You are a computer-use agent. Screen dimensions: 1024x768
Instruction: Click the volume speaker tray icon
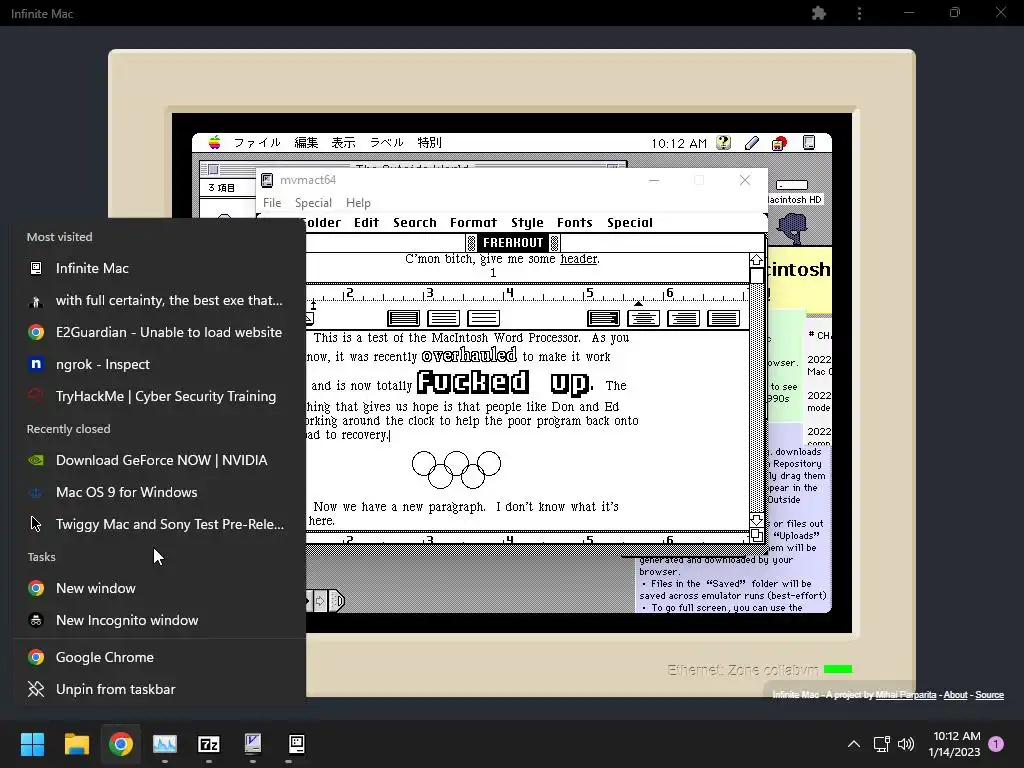[x=906, y=744]
